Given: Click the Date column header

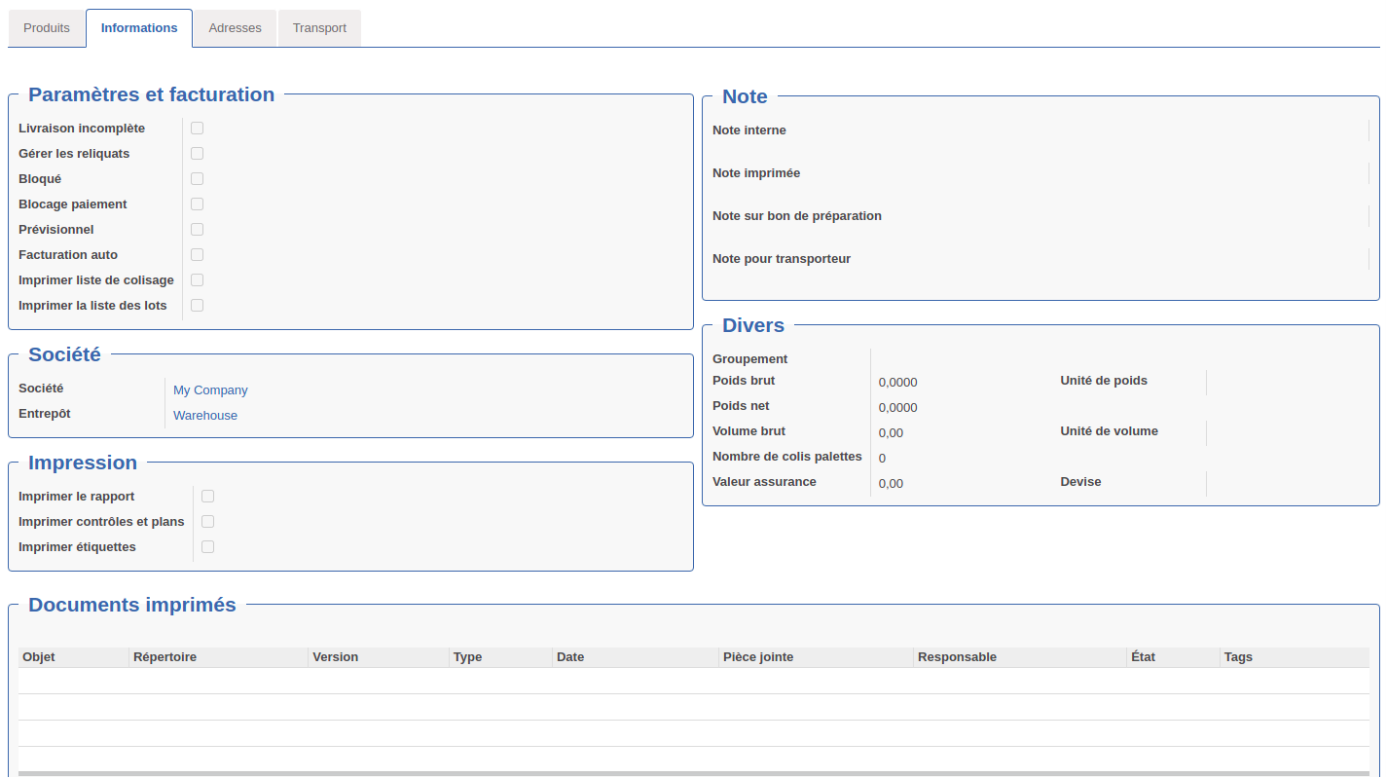Looking at the screenshot, I should [636, 657].
